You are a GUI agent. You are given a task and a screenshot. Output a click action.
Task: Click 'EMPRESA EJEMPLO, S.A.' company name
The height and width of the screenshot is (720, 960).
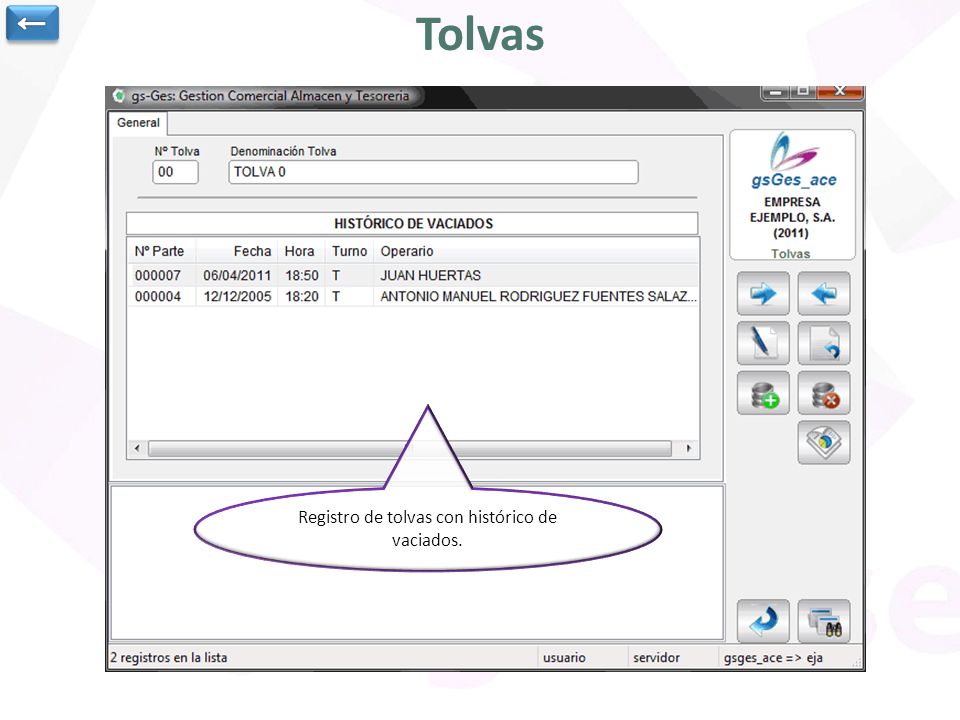click(792, 209)
